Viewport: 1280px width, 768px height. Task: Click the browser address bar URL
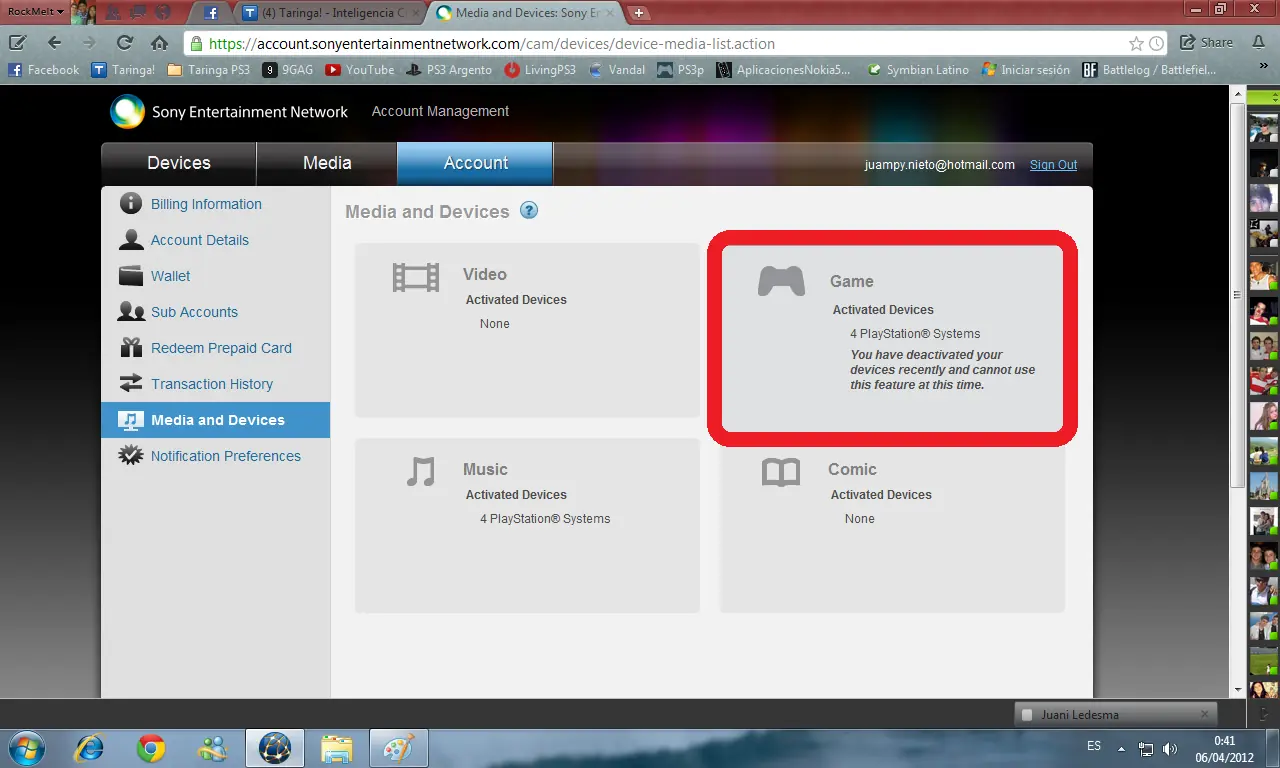point(492,44)
